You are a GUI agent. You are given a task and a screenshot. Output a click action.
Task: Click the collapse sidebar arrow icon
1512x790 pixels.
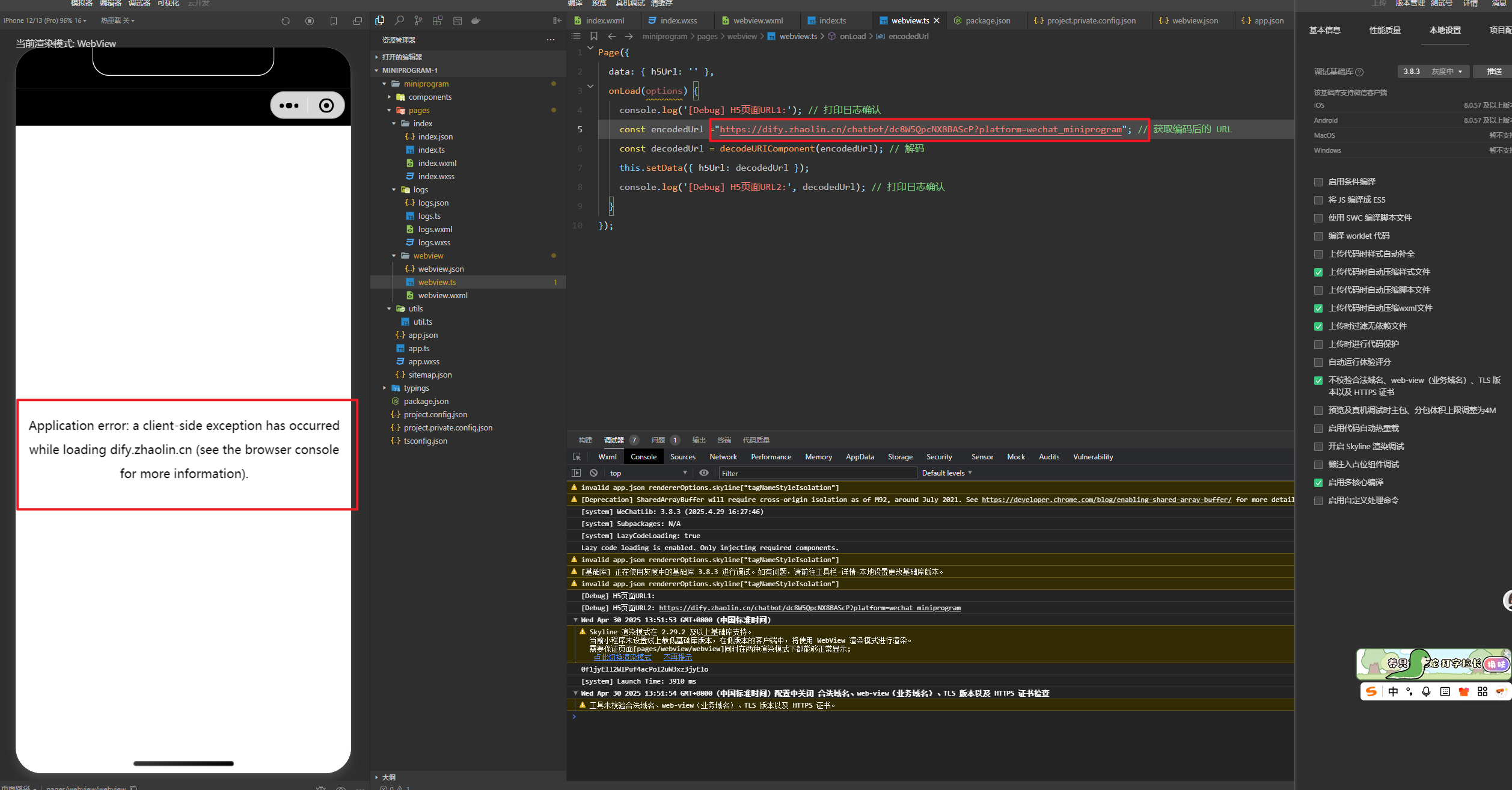coord(557,20)
